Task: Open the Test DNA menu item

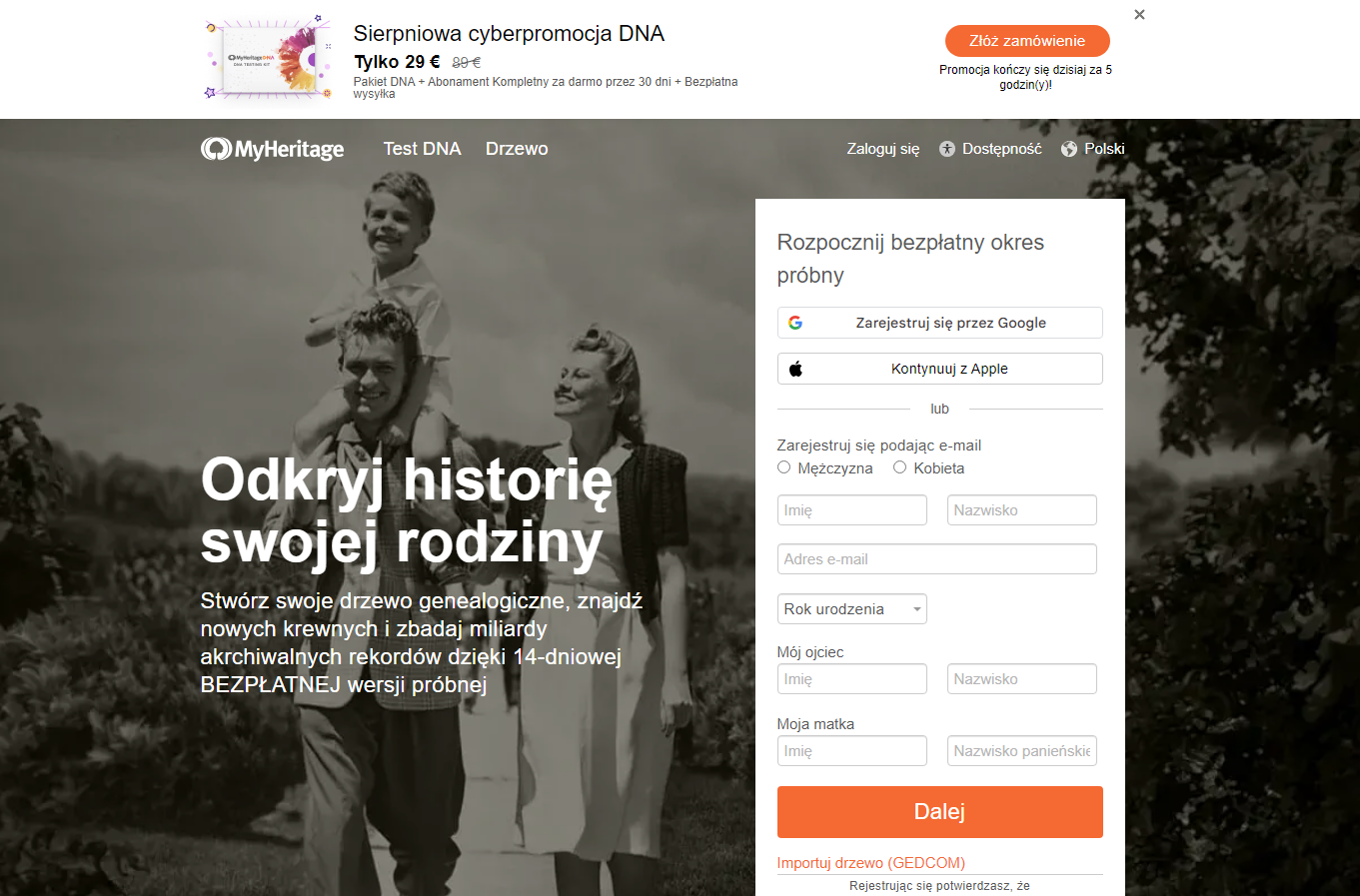Action: 422,149
